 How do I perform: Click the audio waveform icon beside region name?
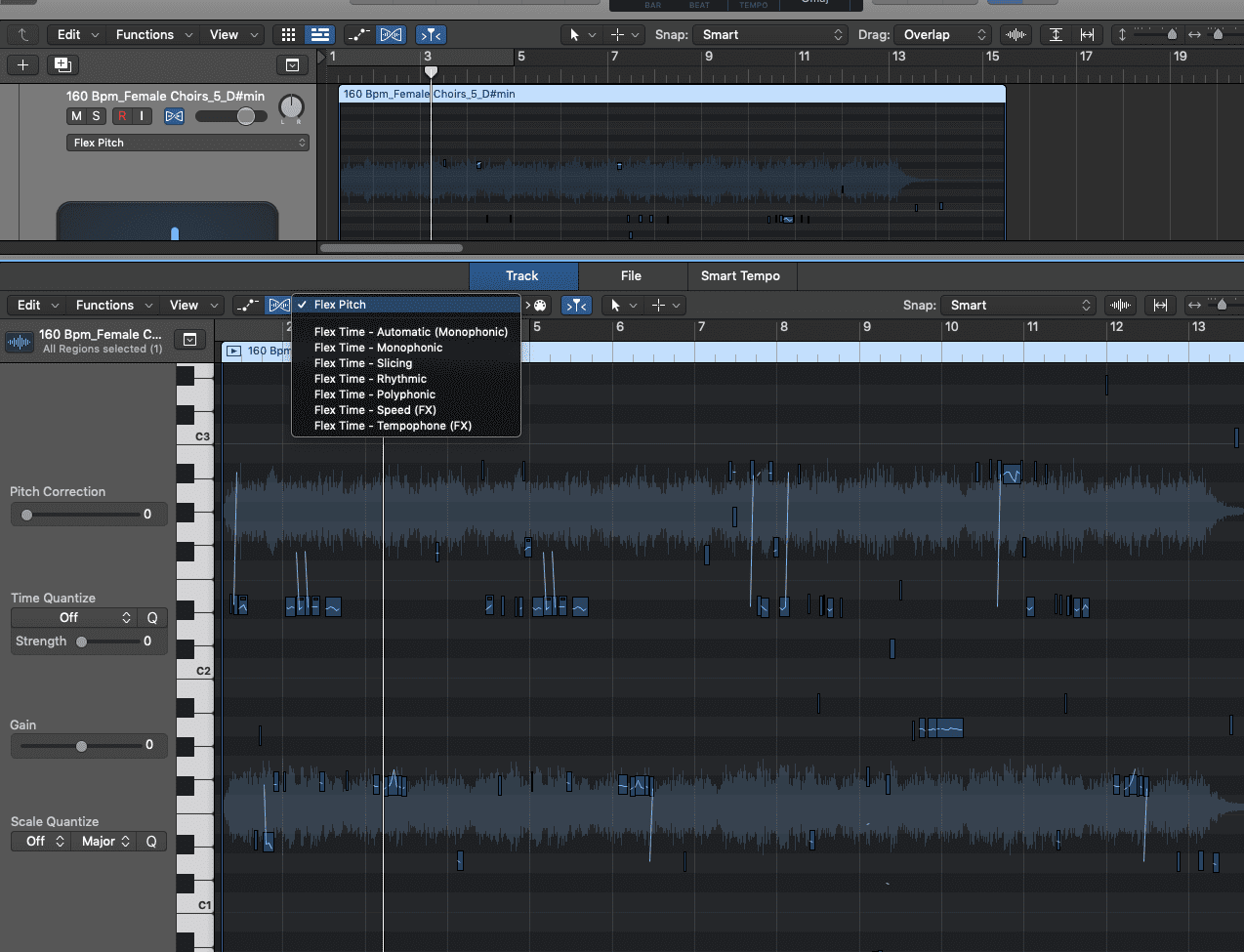tap(19, 341)
